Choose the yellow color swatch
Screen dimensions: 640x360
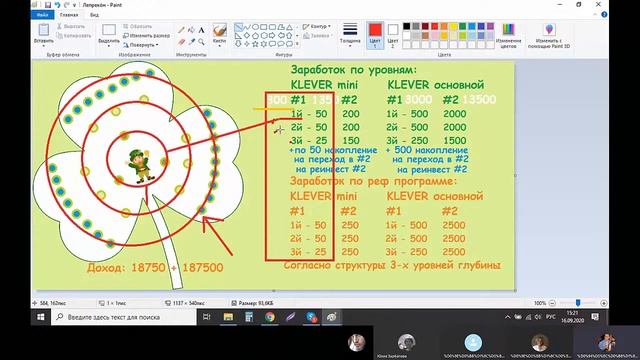[453, 26]
